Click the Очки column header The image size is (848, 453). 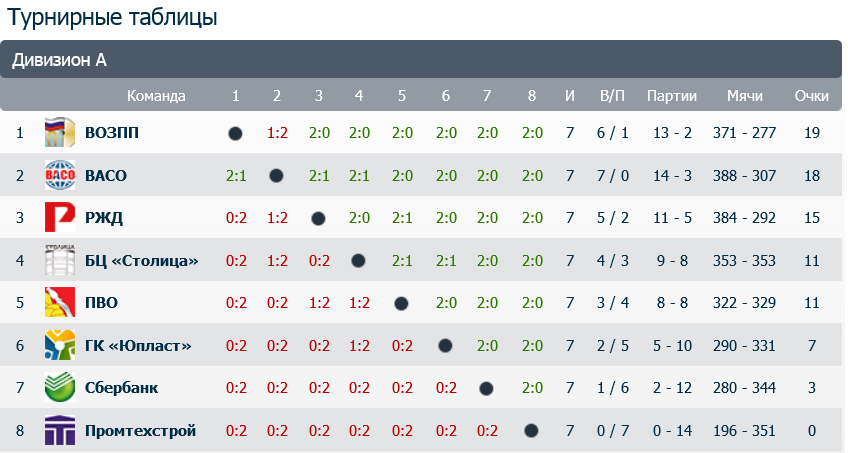pos(811,96)
